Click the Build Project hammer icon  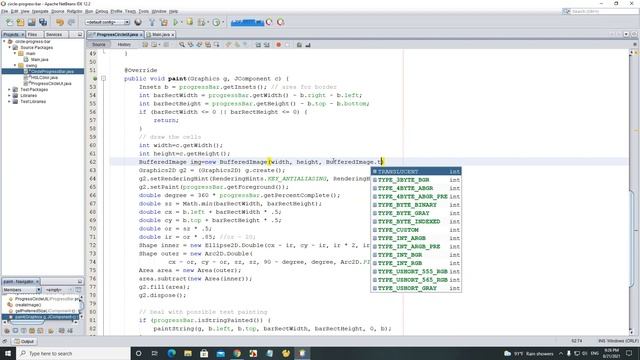(152, 22)
